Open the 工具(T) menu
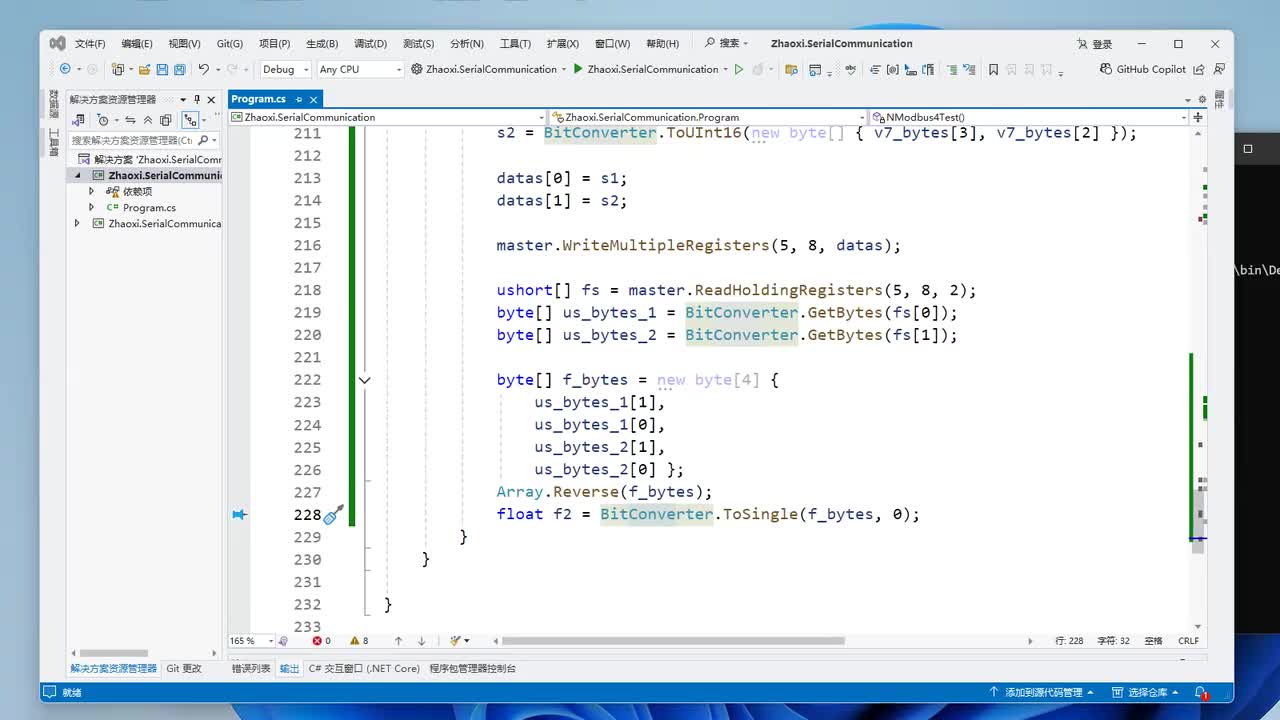 click(515, 44)
